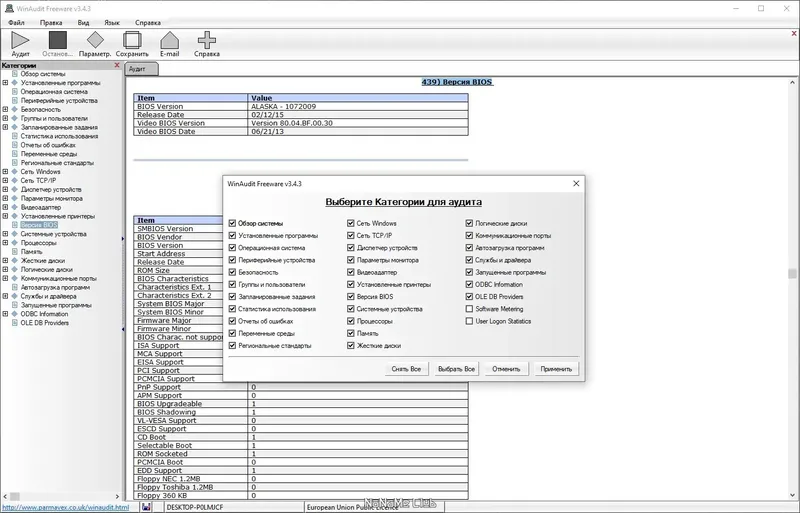Viewport: 800px width, 513px height.
Task: Close the toolbar with red X at right
Action: click(x=794, y=33)
